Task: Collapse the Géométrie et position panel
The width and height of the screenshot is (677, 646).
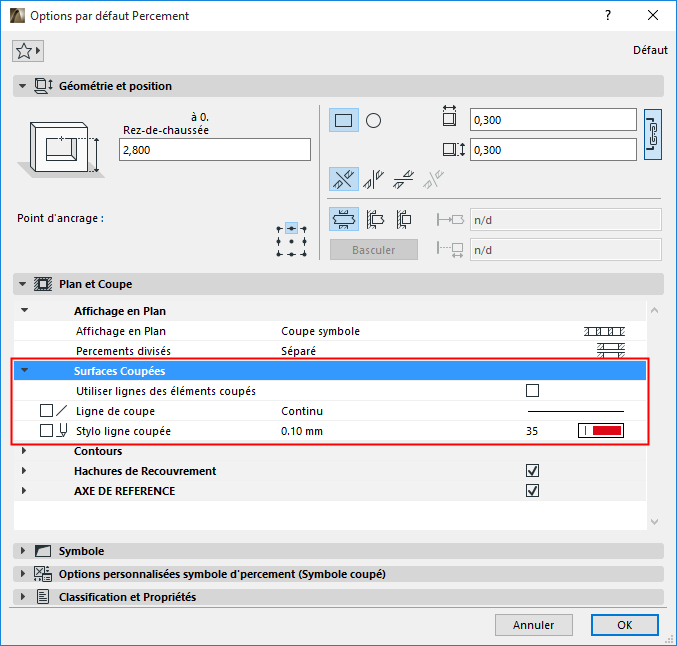Action: pyautogui.click(x=22, y=86)
